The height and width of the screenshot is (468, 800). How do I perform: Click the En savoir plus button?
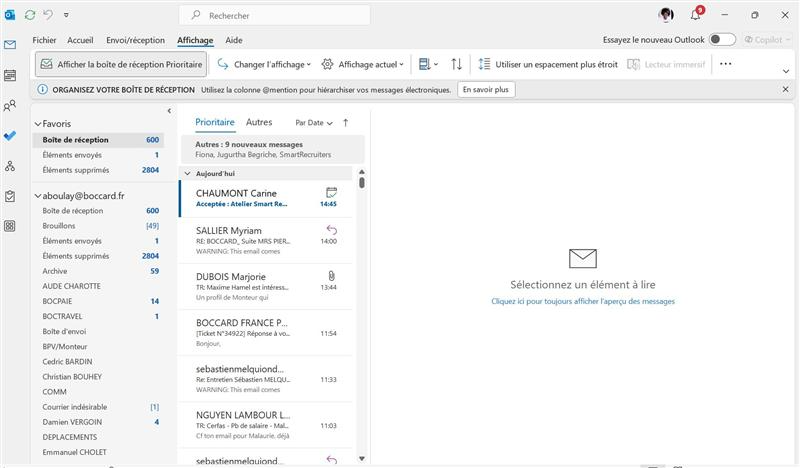pyautogui.click(x=486, y=89)
